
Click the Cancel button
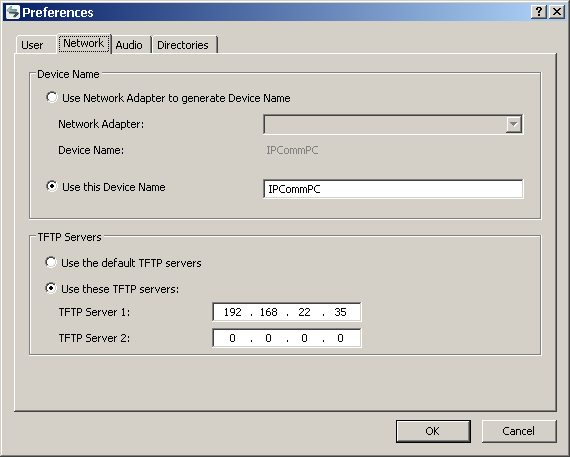pos(519,431)
